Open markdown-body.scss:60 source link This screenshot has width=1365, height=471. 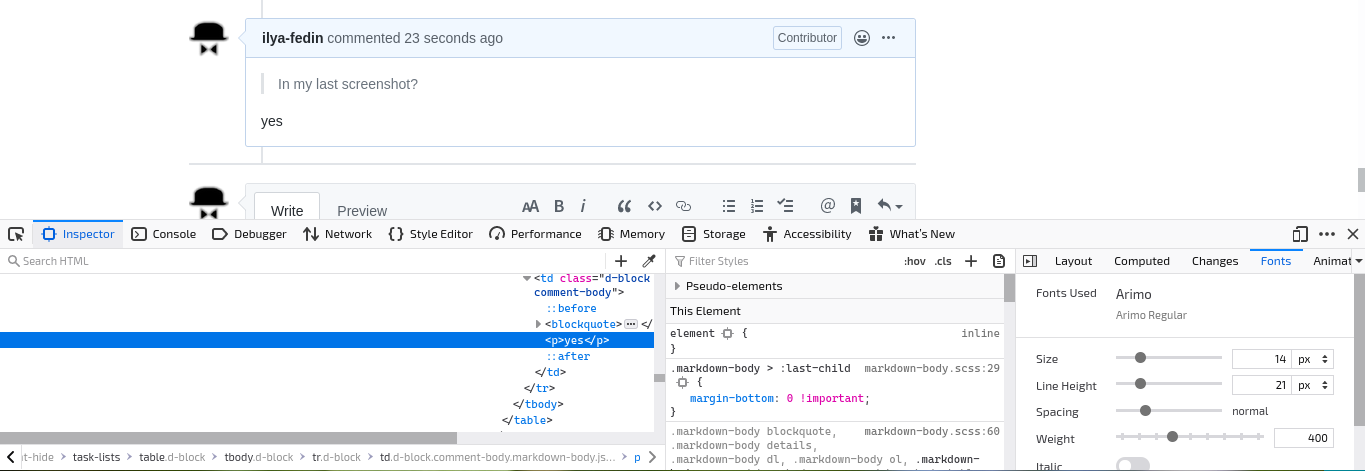click(x=932, y=431)
